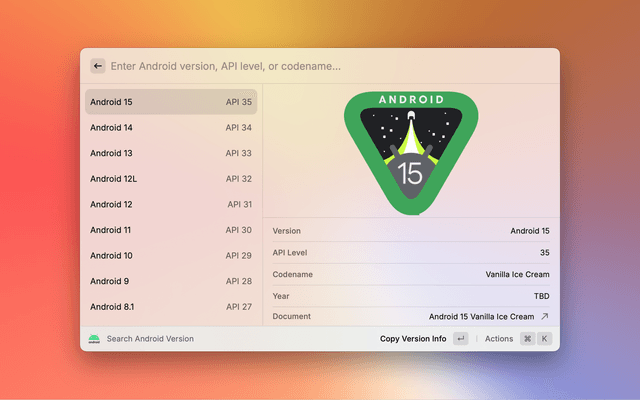Open the Android 15 Vanilla Ice Cream document link
The height and width of the screenshot is (400, 640).
point(481,316)
